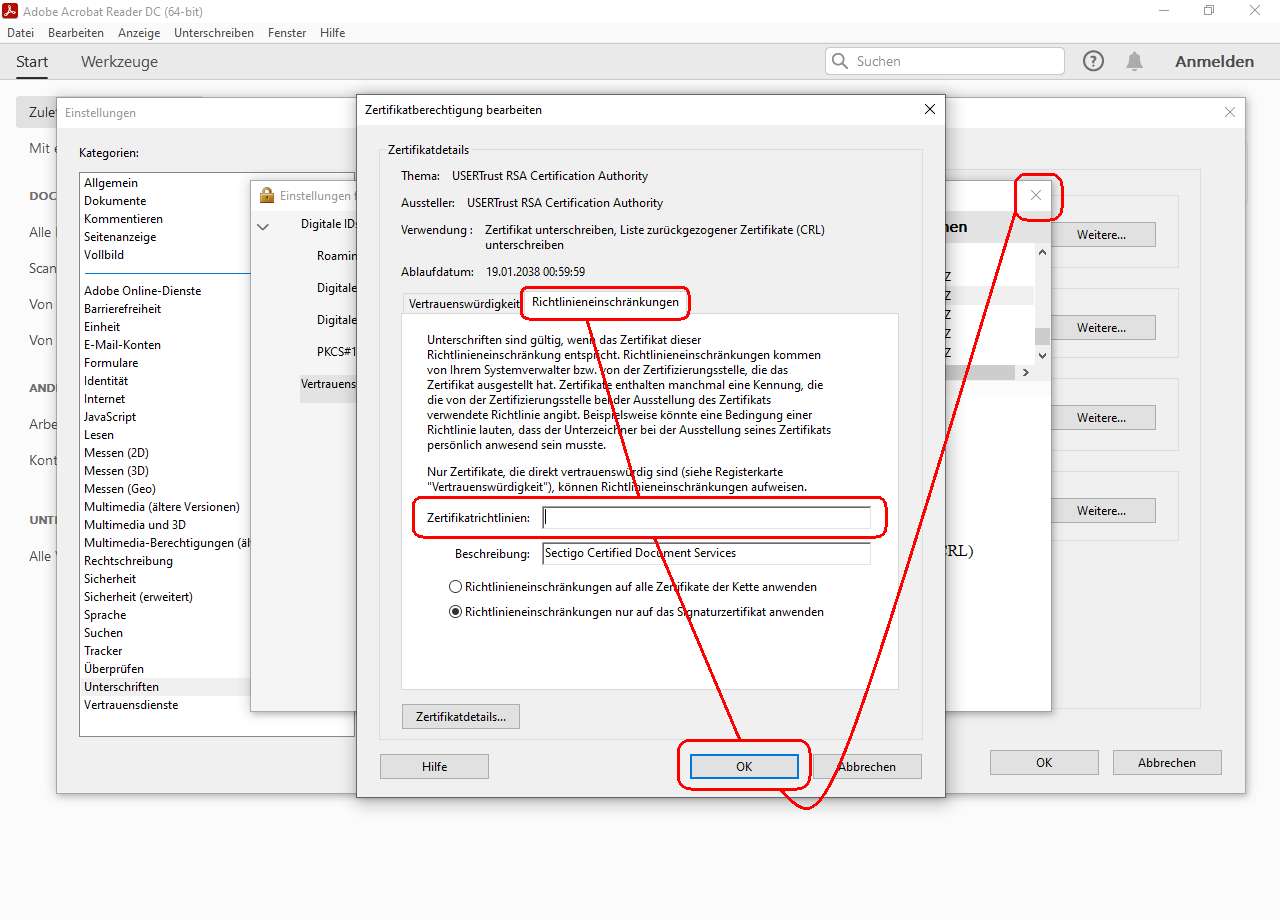The width and height of the screenshot is (1280, 920).
Task: Select apply restrictions to all chain certificates
Action: pyautogui.click(x=456, y=587)
